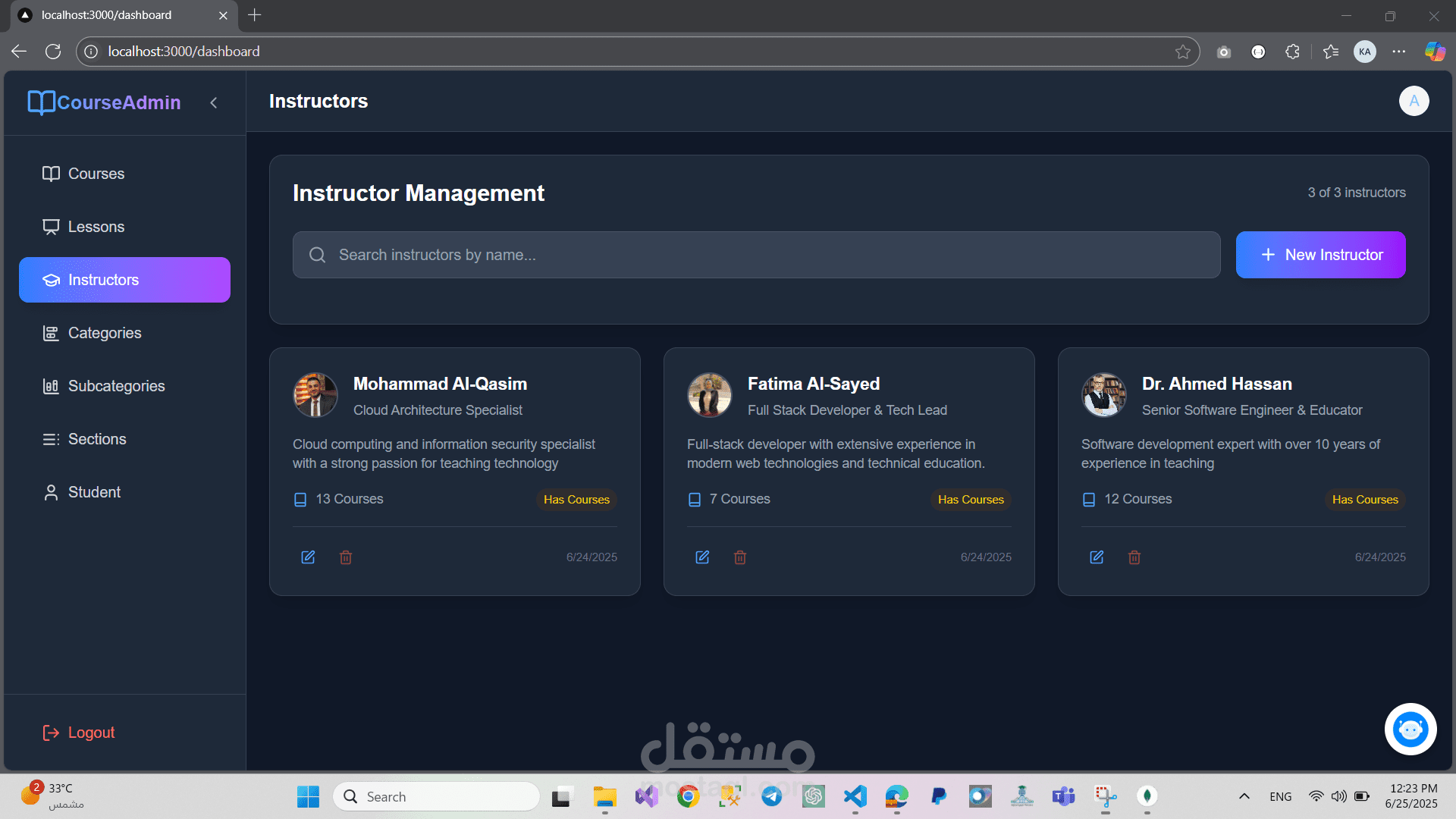
Task: Delete Fatima Al-Sayed using trash icon
Action: click(x=740, y=557)
